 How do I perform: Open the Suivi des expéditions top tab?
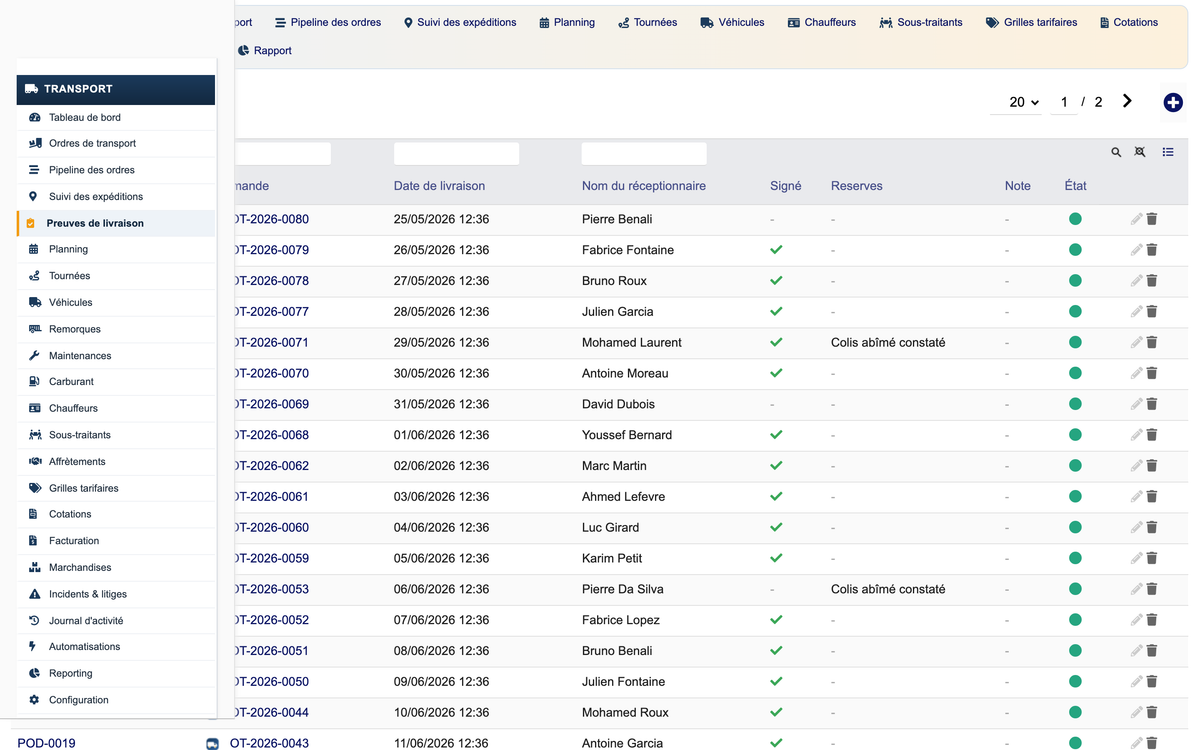coord(460,22)
